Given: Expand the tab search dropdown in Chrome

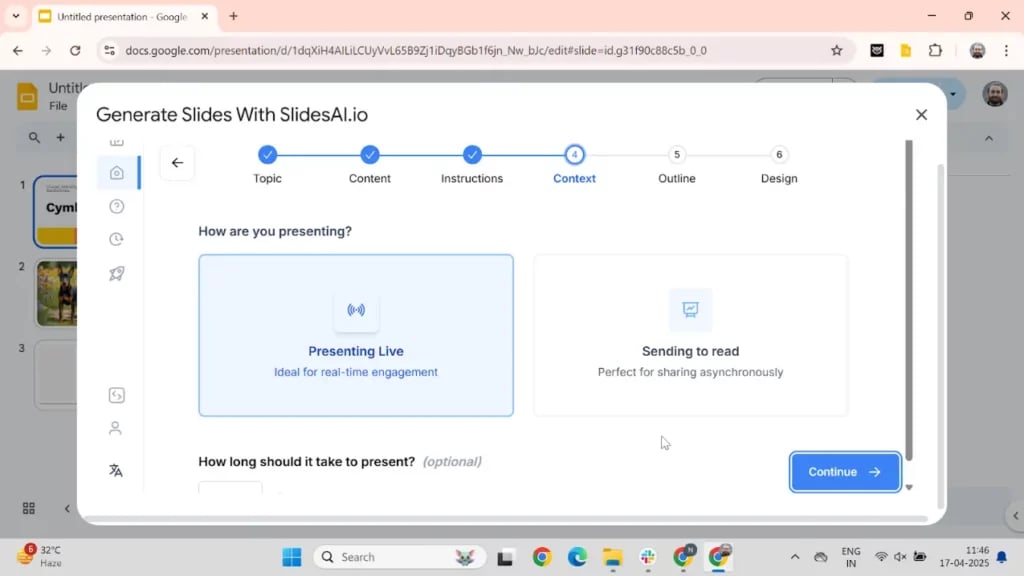Looking at the screenshot, I should pyautogui.click(x=15, y=16).
